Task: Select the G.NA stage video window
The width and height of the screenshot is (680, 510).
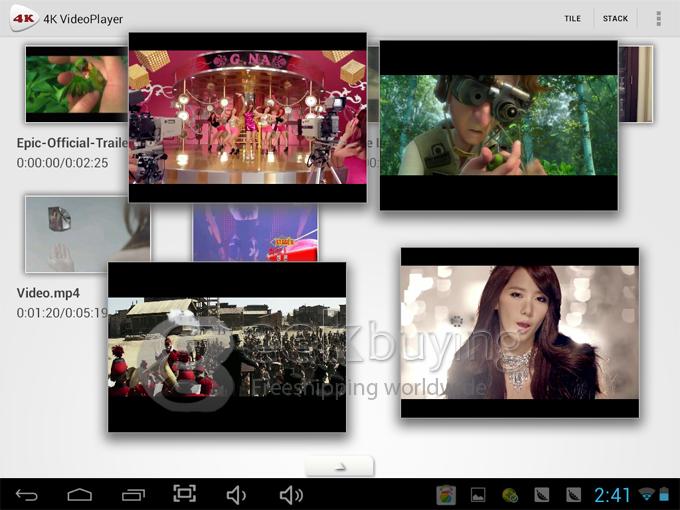Action: coord(248,118)
